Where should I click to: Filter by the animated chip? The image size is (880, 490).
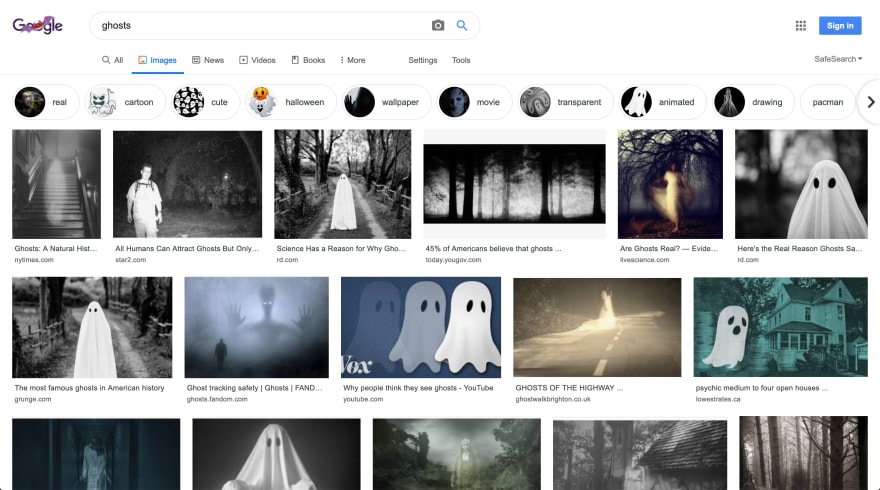[x=662, y=102]
